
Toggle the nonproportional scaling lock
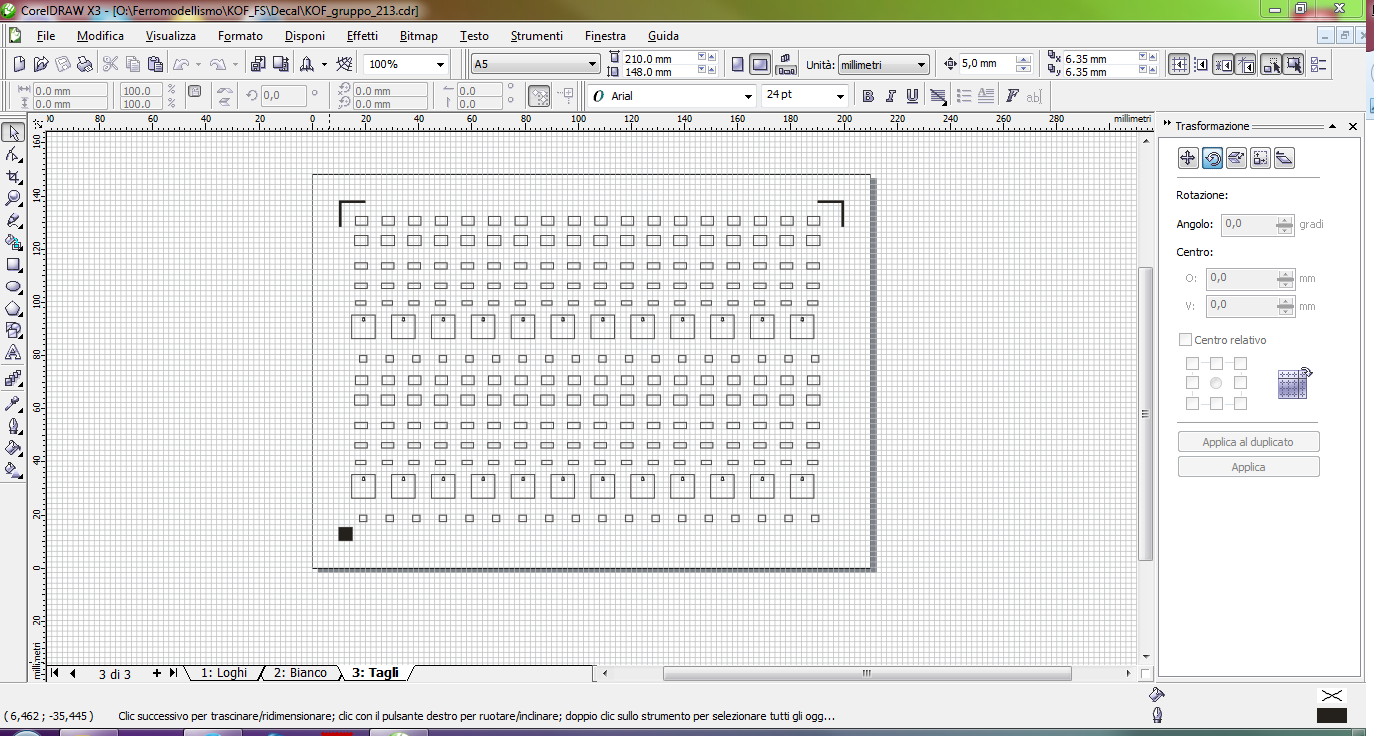click(194, 91)
